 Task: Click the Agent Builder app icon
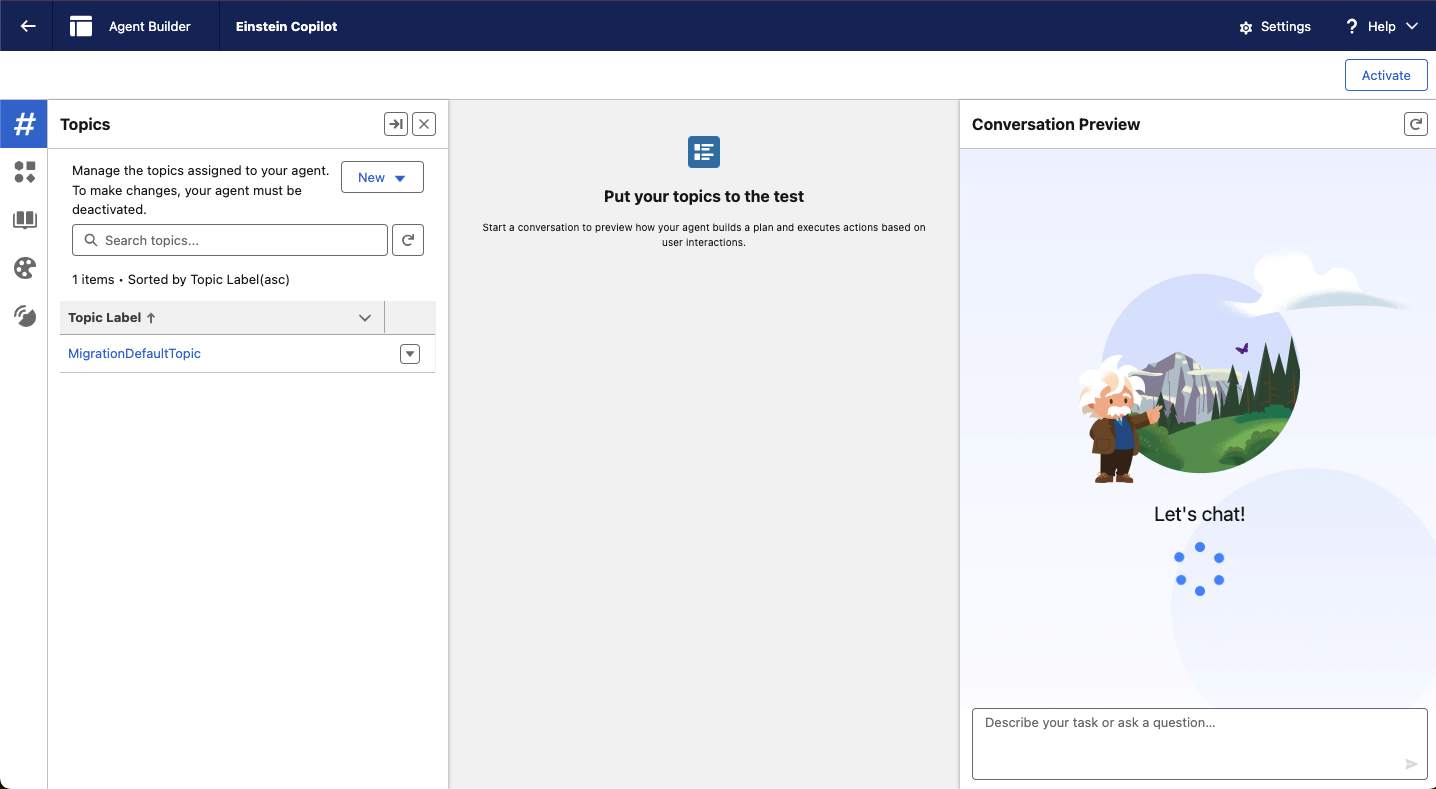tap(81, 26)
